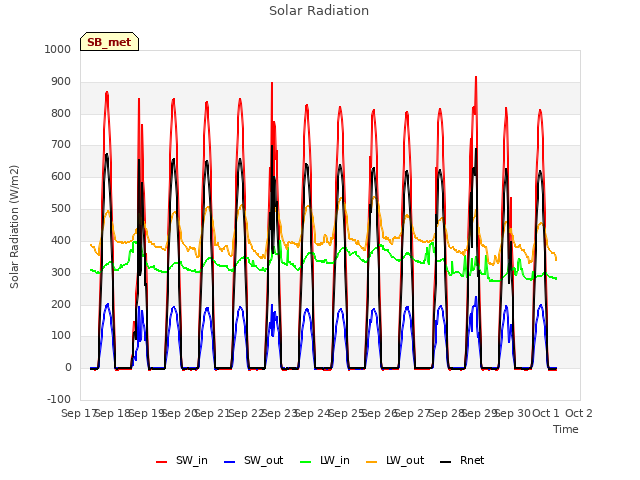640x480 pixels.
Task: Click the Time x-axis label
Action: click(566, 429)
